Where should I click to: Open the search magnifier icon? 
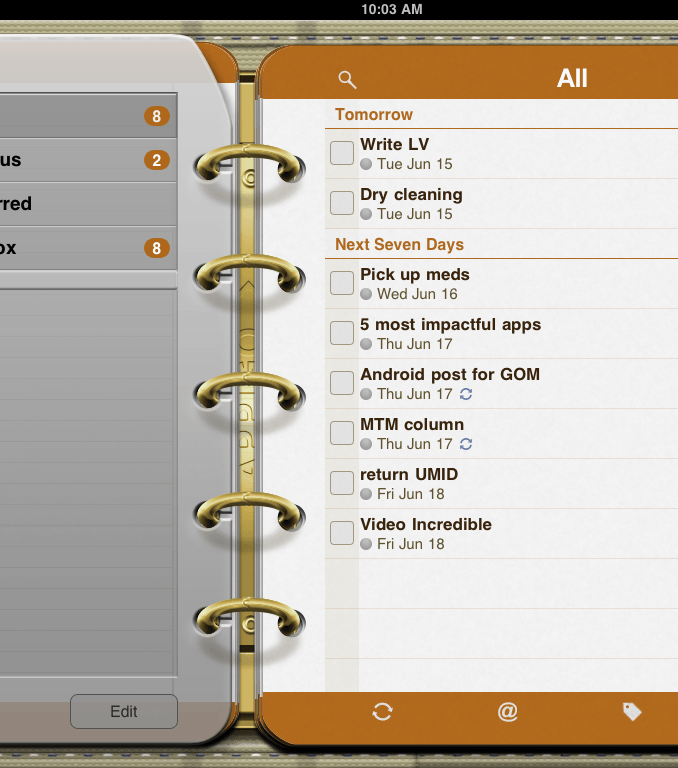pos(347,79)
